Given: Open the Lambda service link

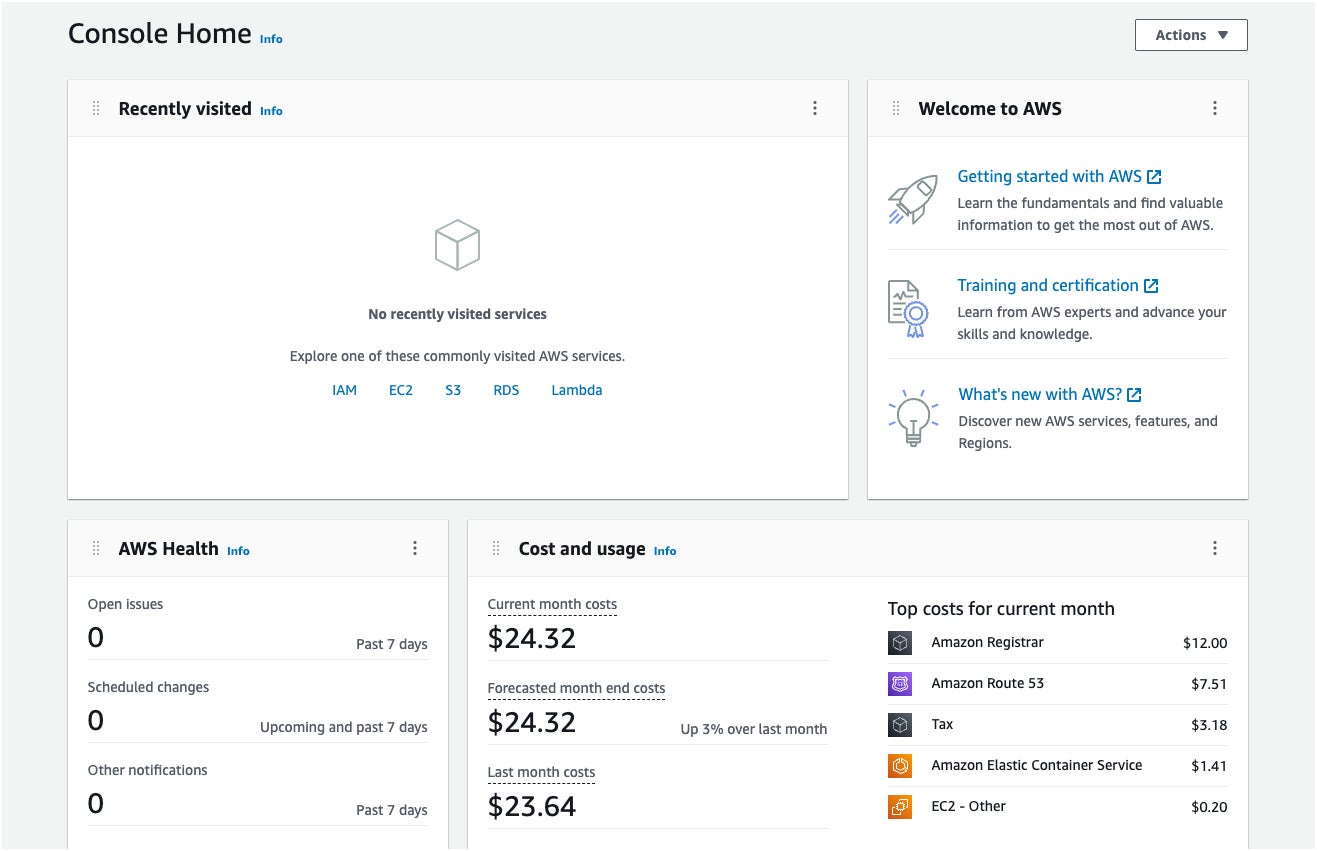Looking at the screenshot, I should [577, 390].
